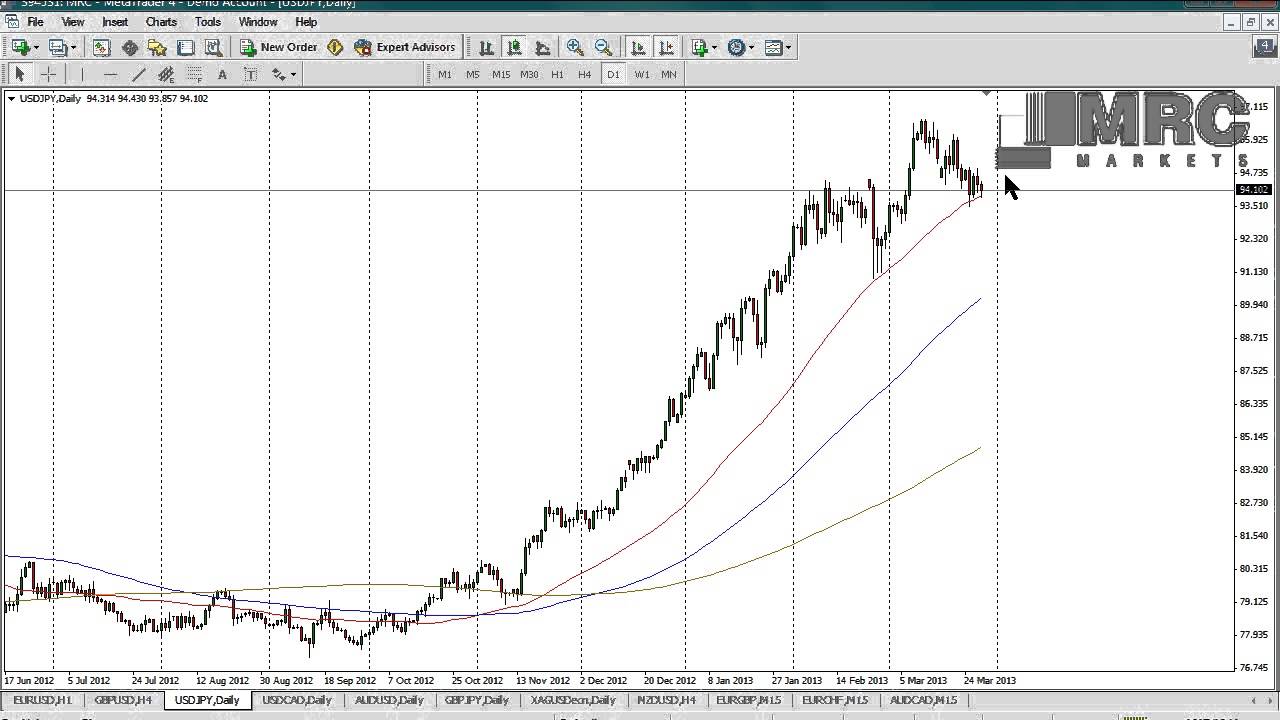Toggle the Navigator panel star-folder icon
Image resolution: width=1280 pixels, height=720 pixels.
pyautogui.click(x=157, y=47)
